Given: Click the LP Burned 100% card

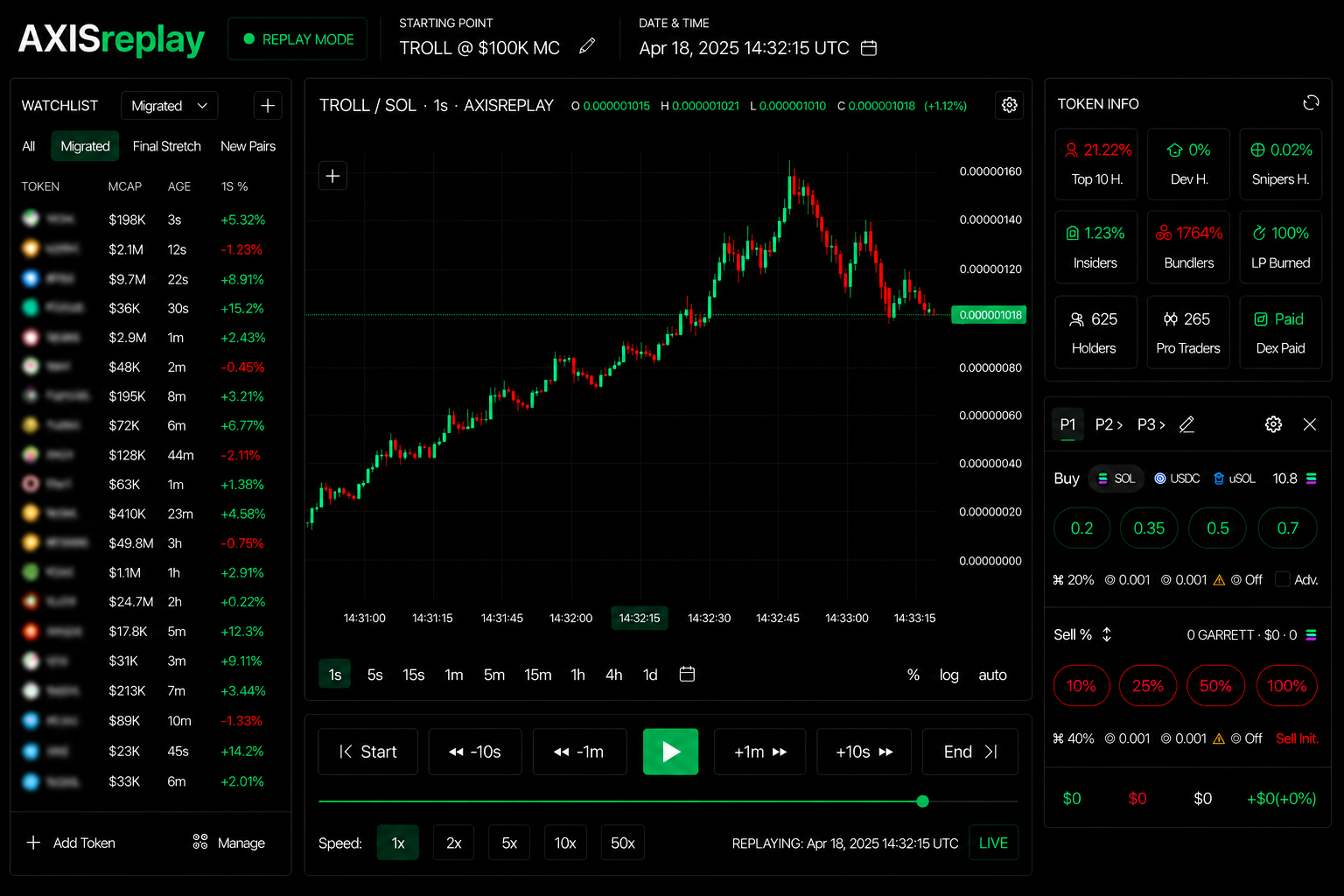Looking at the screenshot, I should 1280,247.
